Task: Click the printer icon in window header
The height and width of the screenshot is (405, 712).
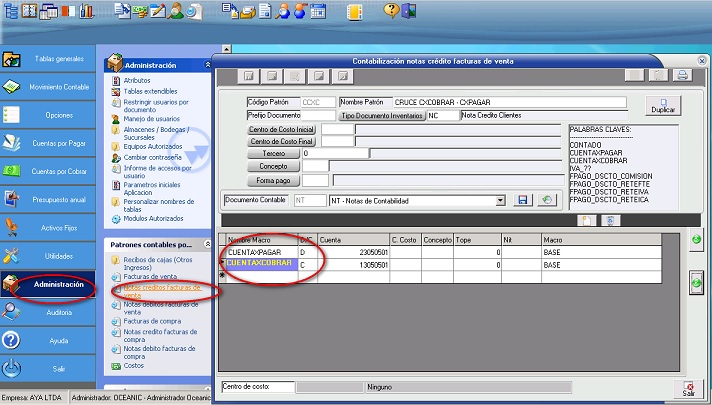Action: click(x=682, y=76)
